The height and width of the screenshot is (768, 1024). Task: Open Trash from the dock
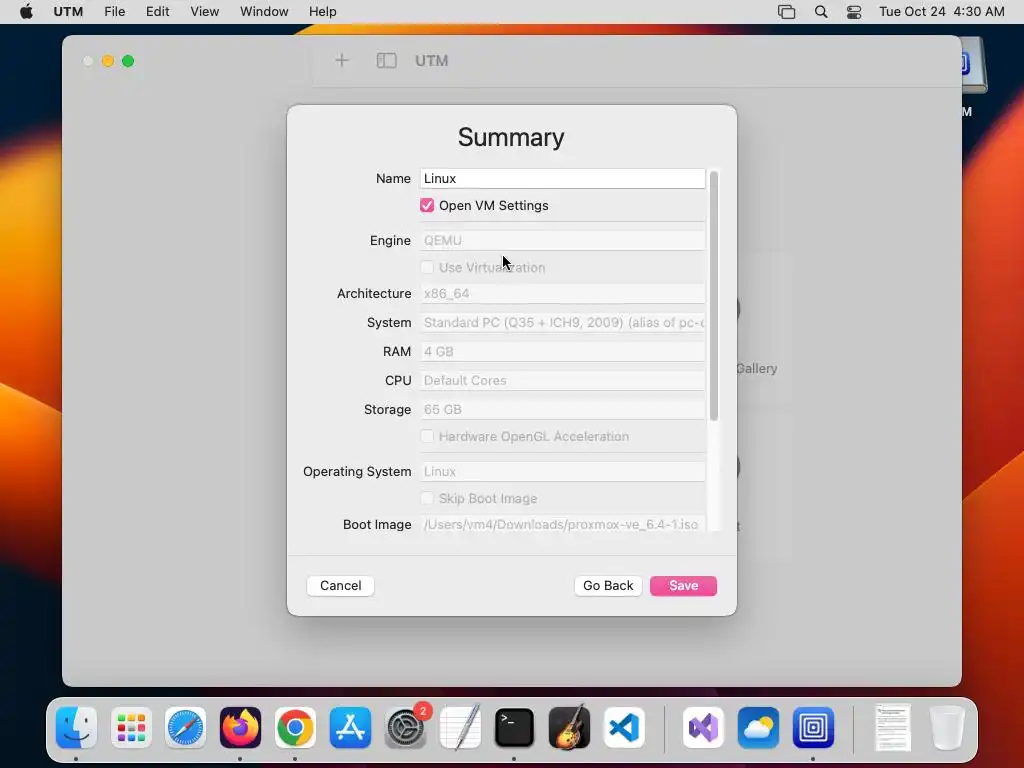tap(947, 728)
